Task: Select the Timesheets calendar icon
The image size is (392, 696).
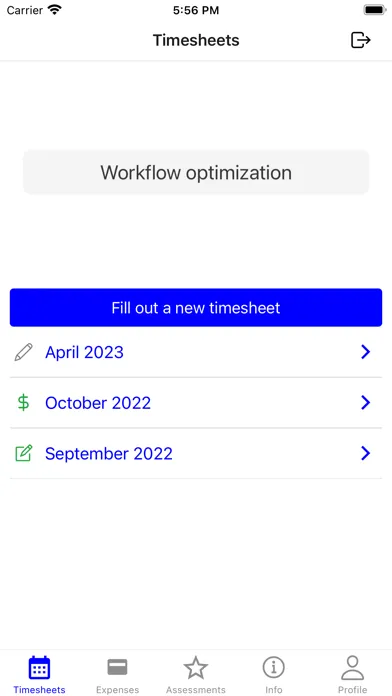Action: tap(40, 668)
